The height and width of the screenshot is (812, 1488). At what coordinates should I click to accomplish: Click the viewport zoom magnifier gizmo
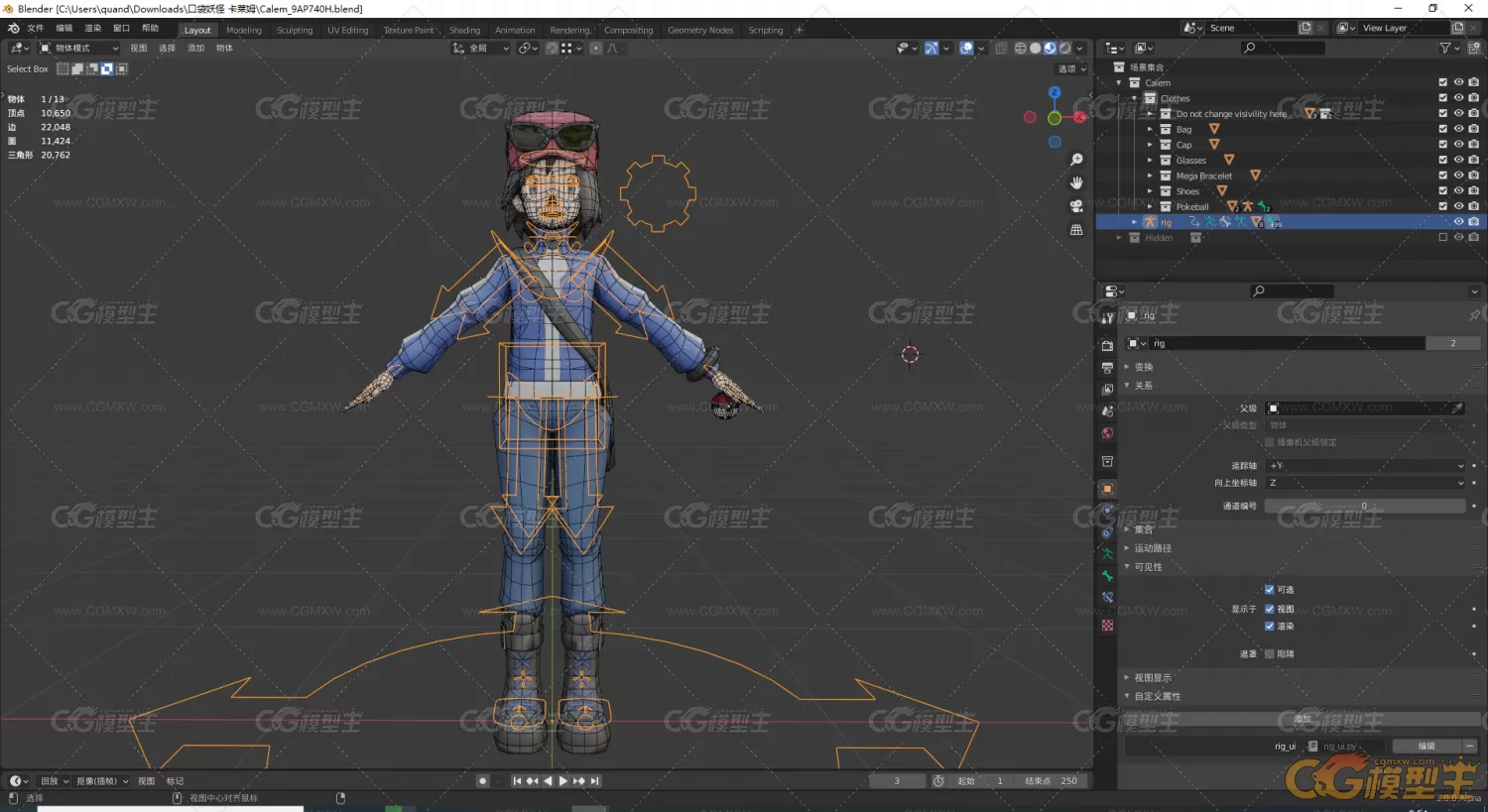coord(1076,160)
